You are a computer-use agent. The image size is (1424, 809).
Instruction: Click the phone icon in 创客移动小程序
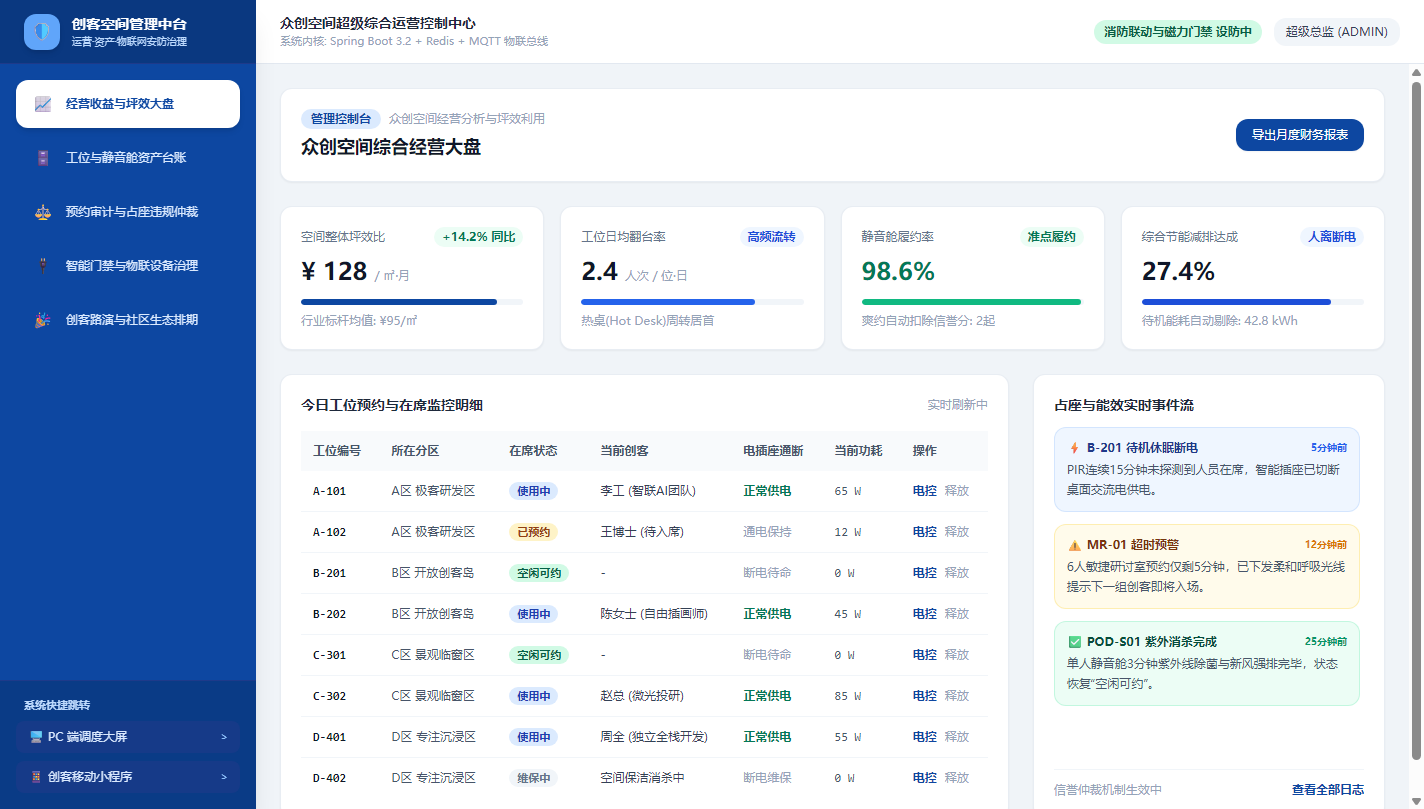point(36,777)
